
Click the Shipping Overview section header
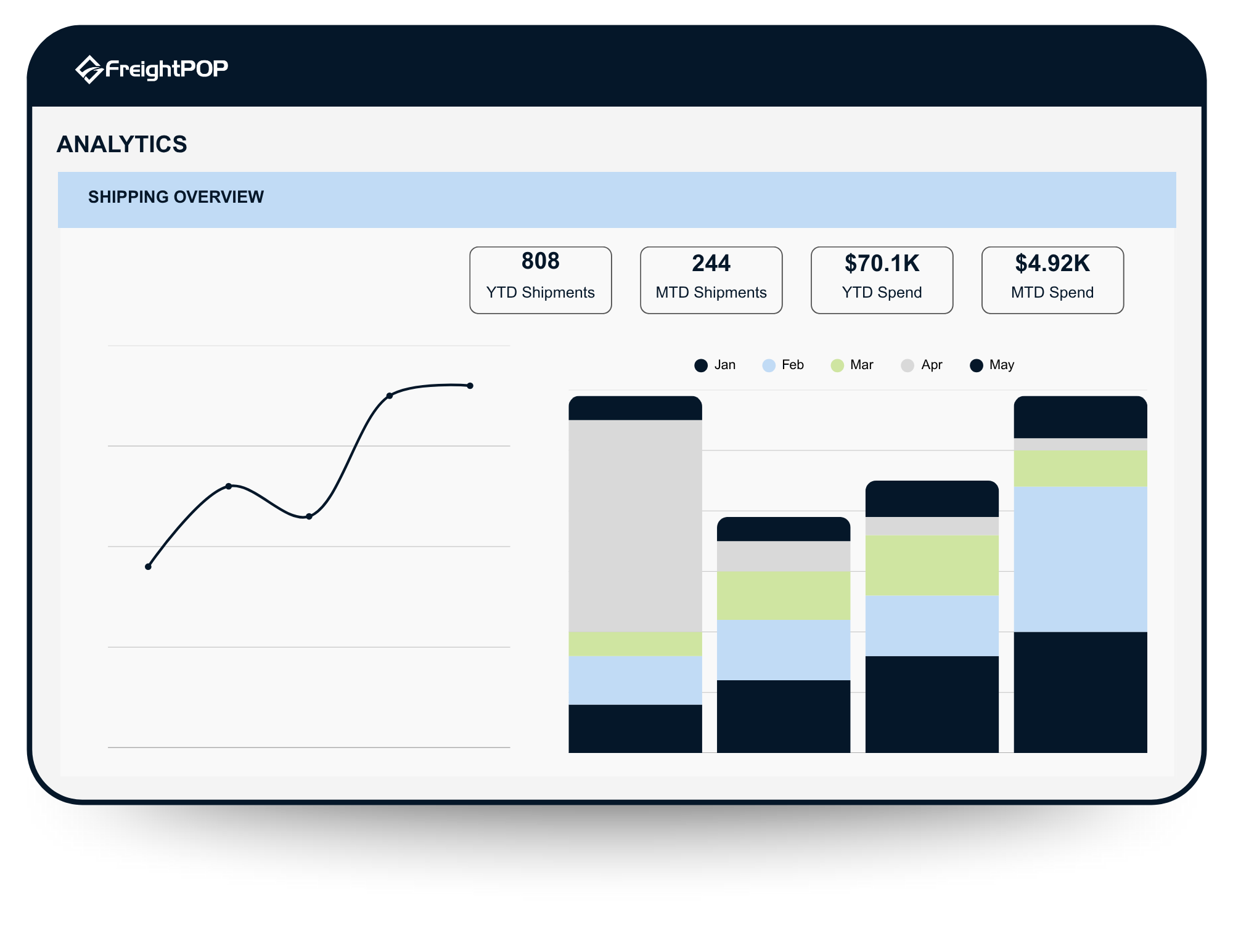click(x=176, y=197)
